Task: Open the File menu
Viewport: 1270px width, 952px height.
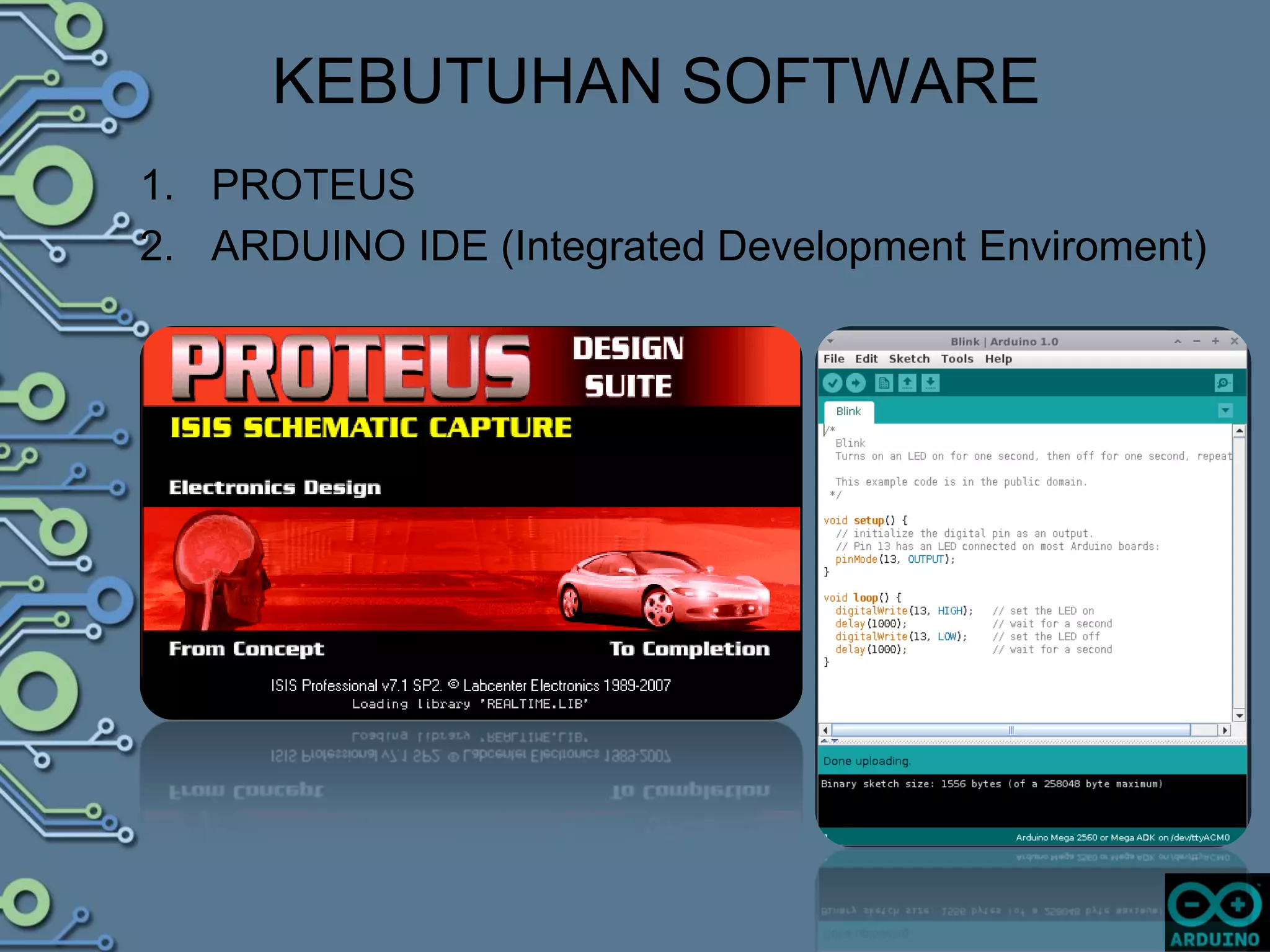Action: point(833,359)
